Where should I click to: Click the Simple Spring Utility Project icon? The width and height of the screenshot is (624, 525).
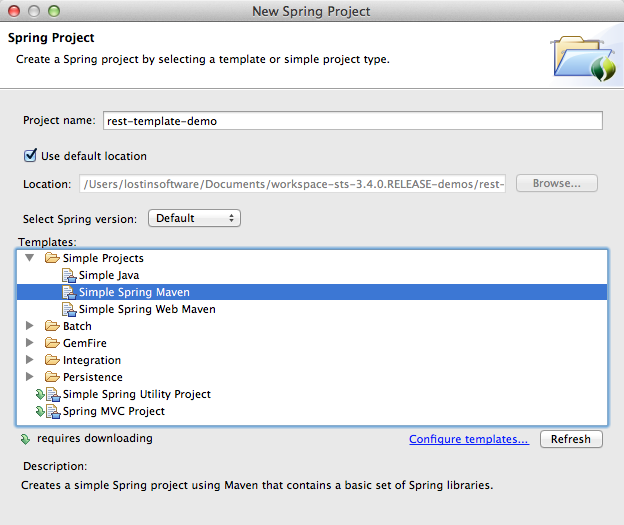[53, 394]
